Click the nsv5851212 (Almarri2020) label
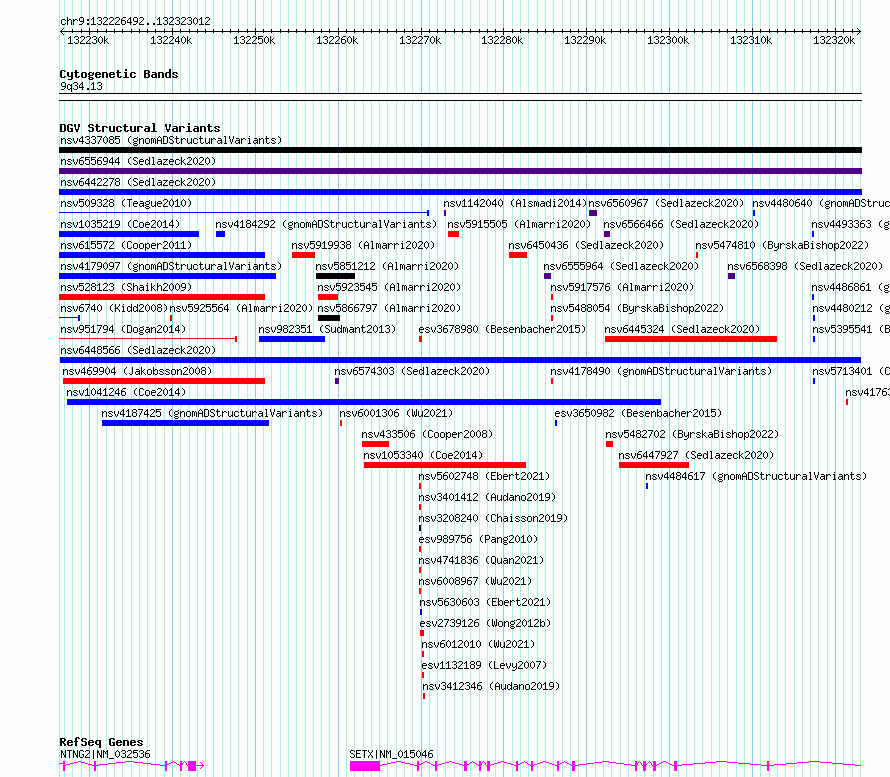Image resolution: width=890 pixels, height=777 pixels. pyautogui.click(x=387, y=266)
